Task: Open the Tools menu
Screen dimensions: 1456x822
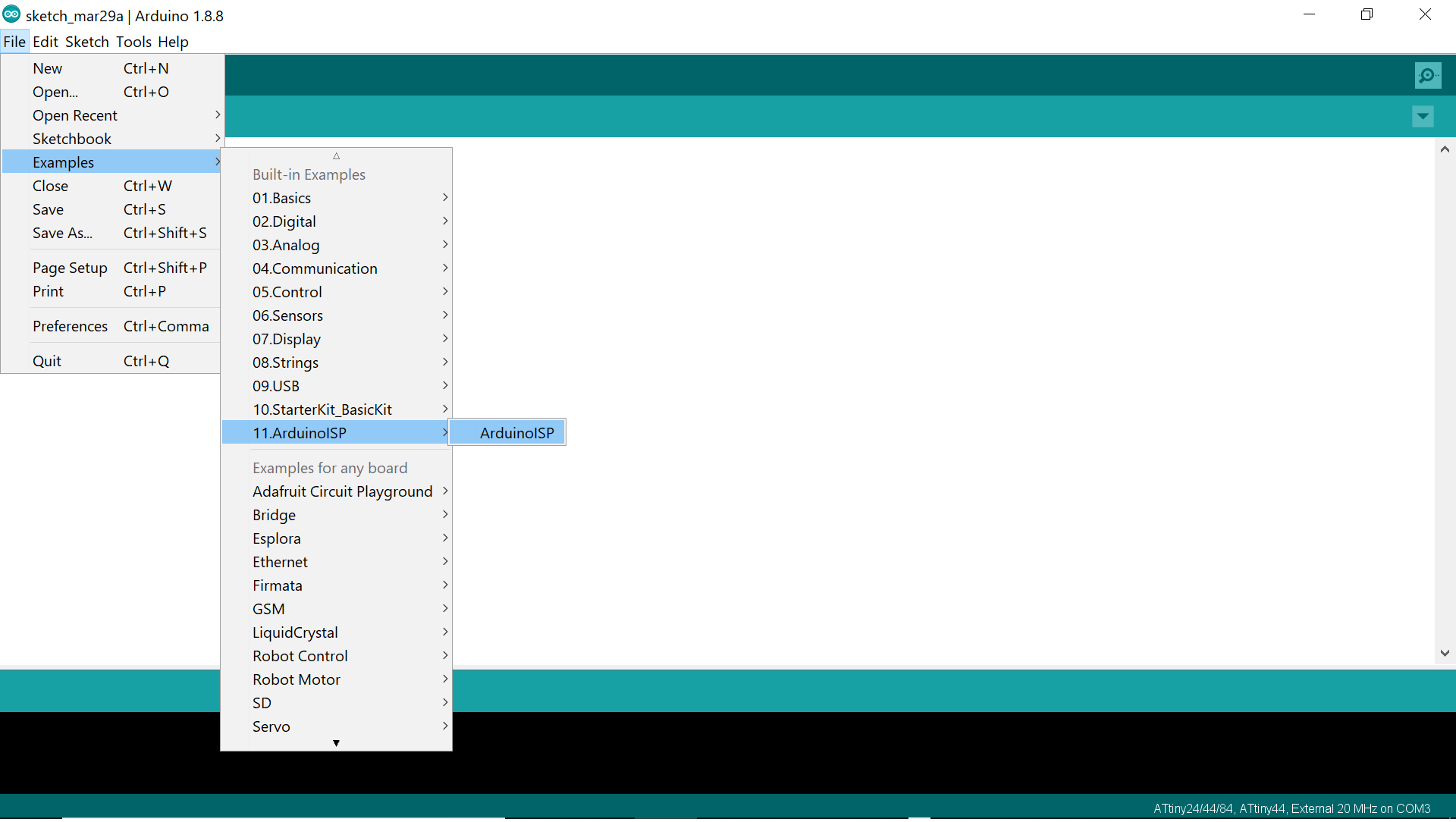Action: click(133, 42)
